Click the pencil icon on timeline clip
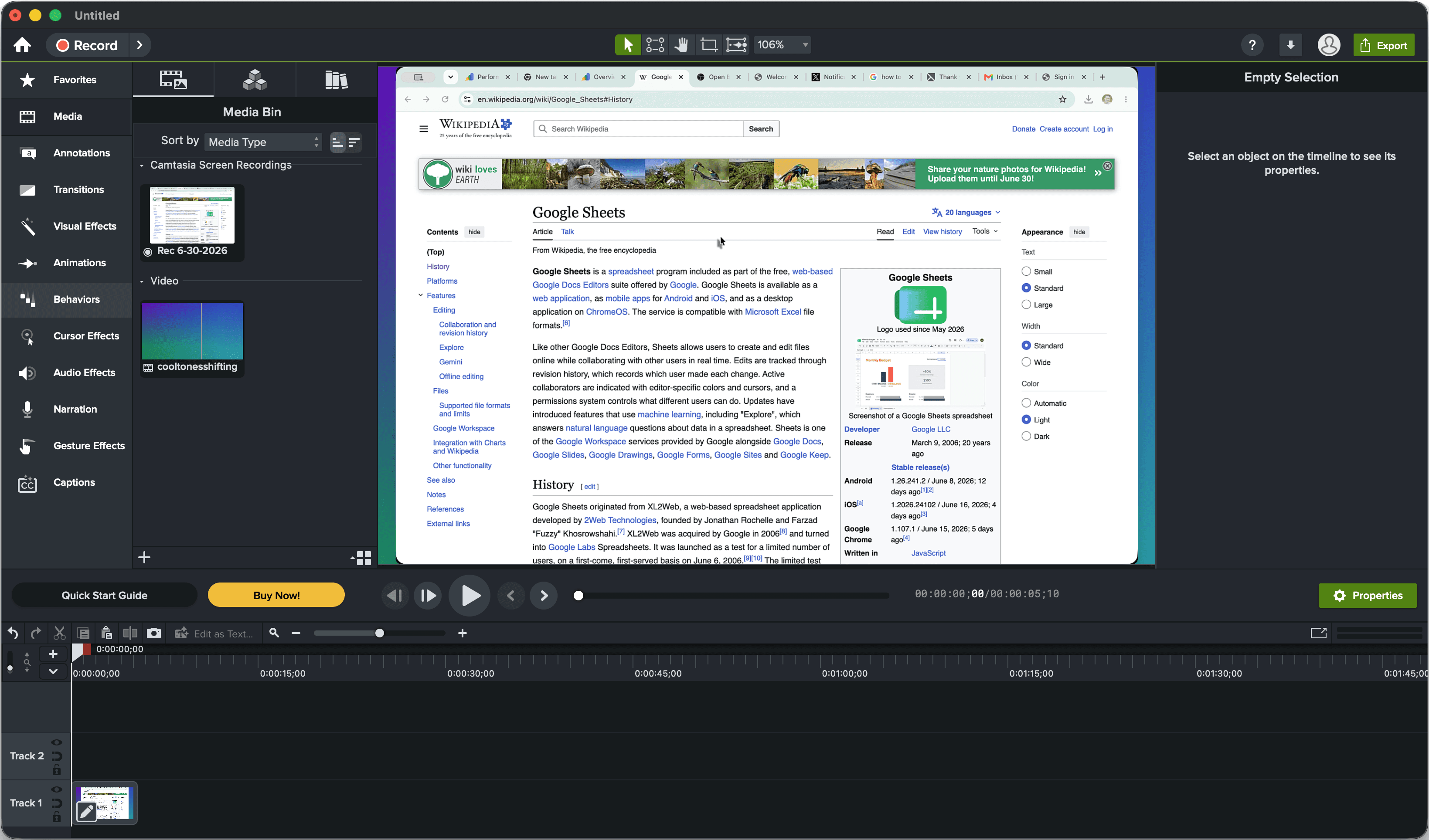This screenshot has width=1429, height=840. click(86, 811)
